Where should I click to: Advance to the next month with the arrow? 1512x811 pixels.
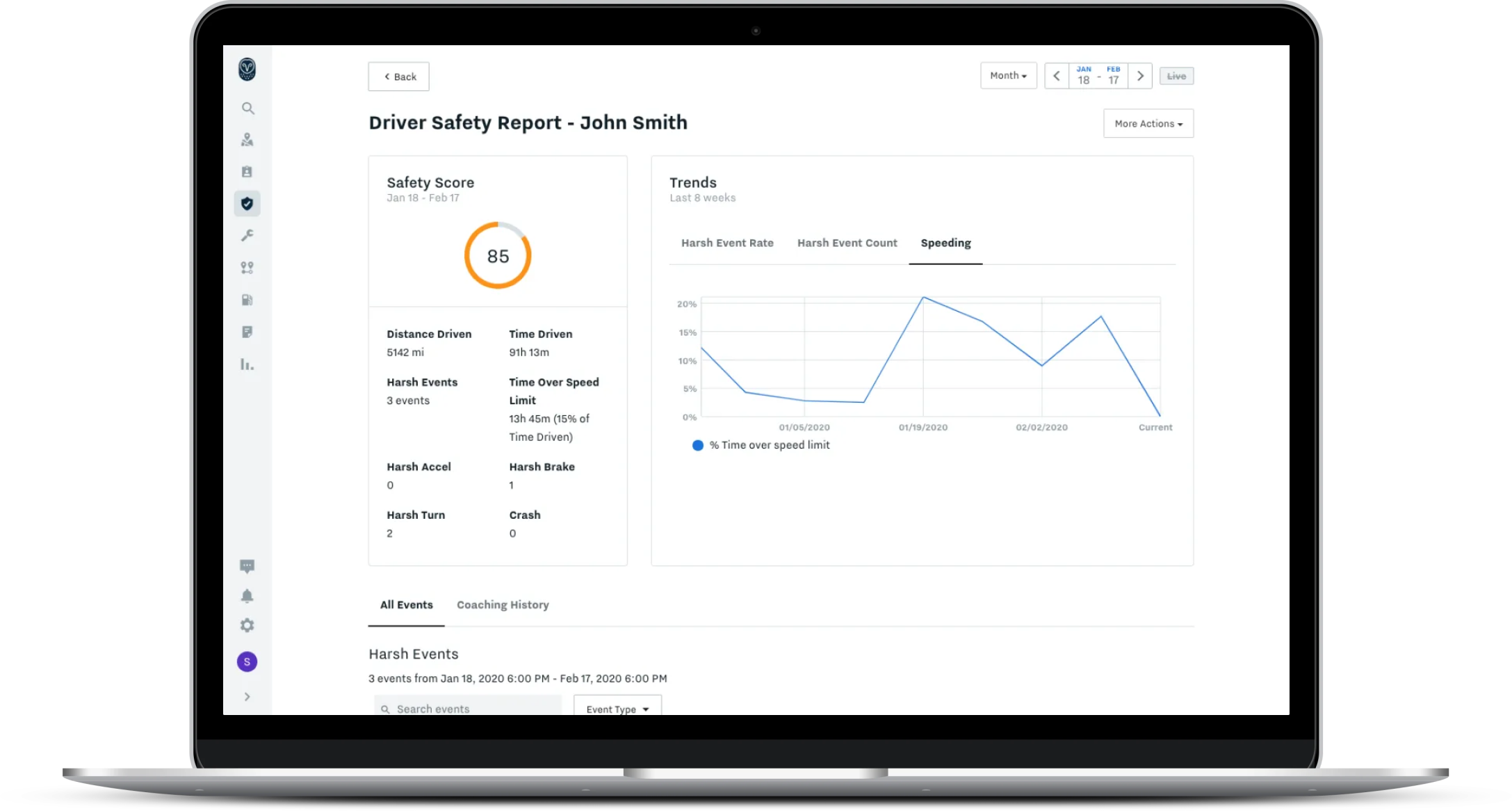tap(1139, 75)
